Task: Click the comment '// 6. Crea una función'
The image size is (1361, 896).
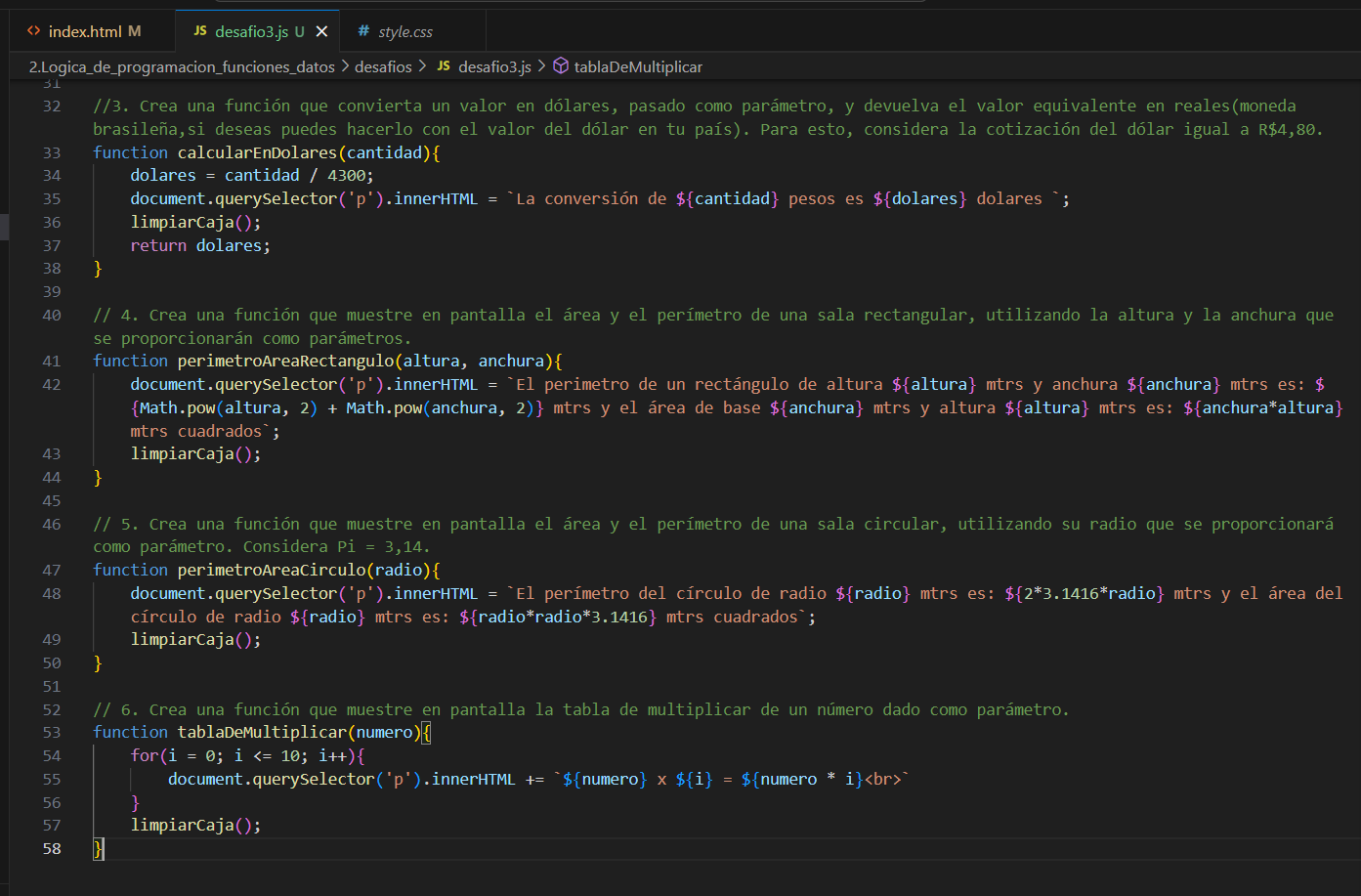Action: [x=581, y=709]
